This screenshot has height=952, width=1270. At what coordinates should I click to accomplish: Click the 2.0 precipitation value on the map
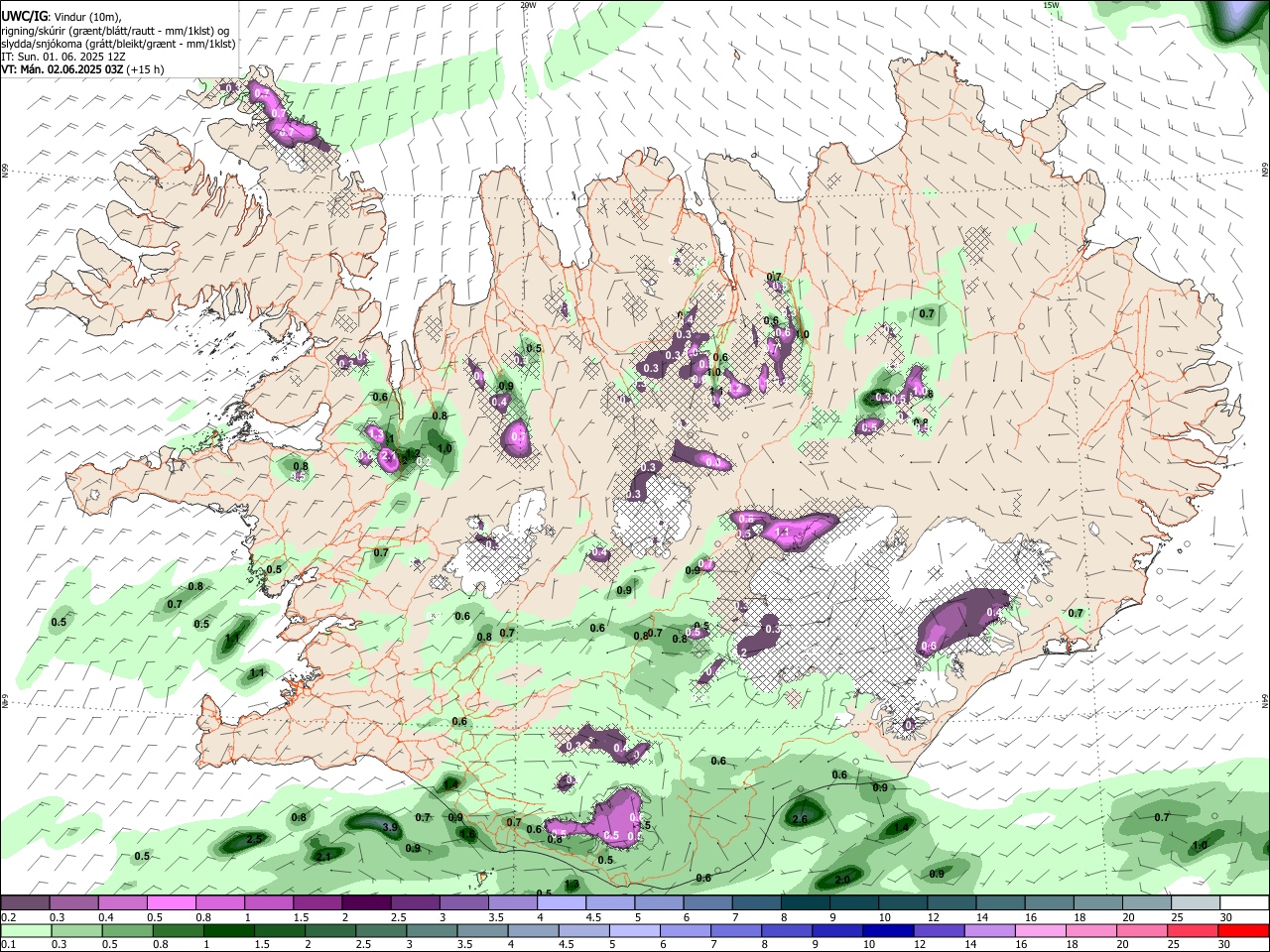coord(842,881)
